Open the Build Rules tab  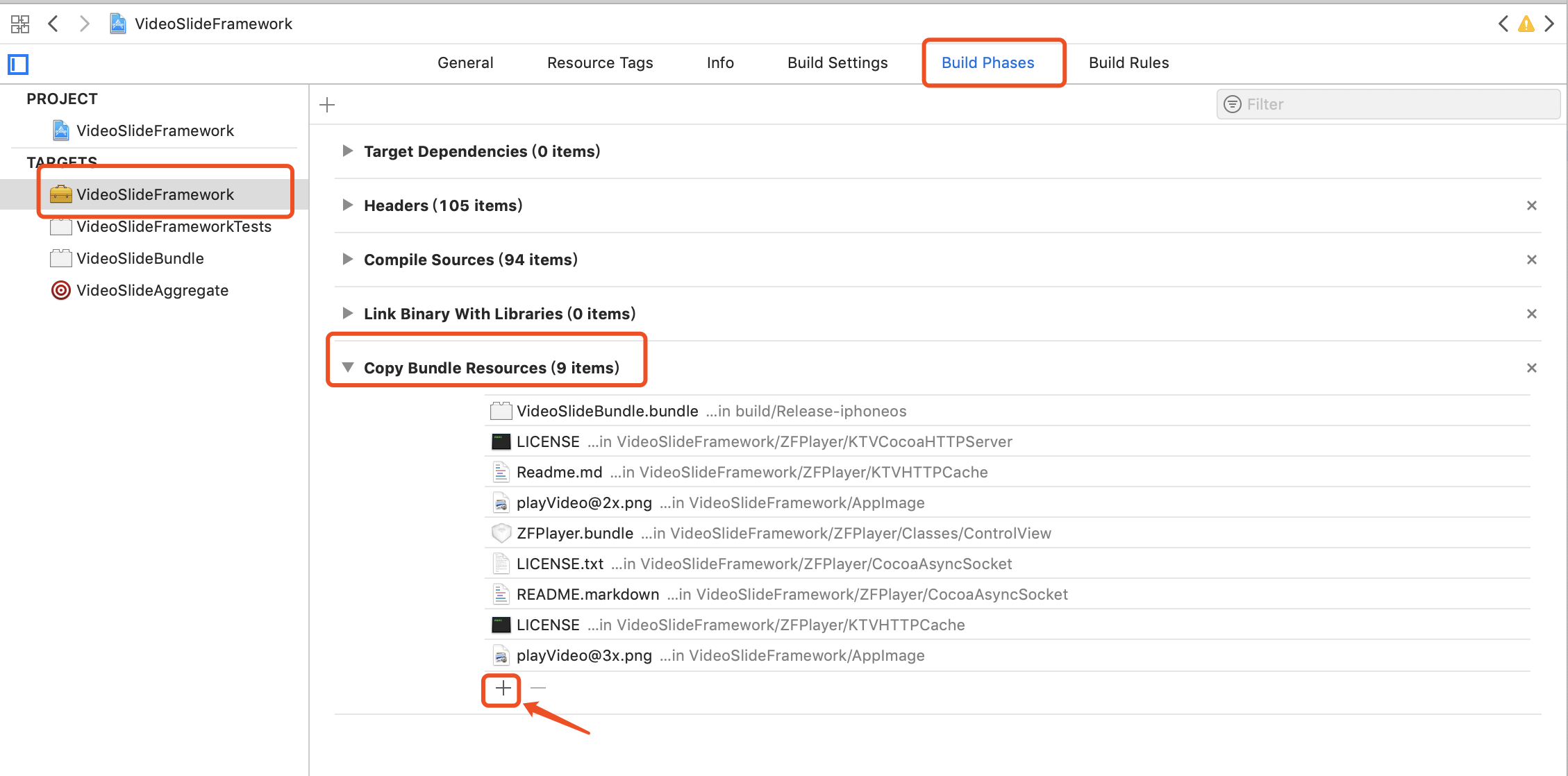1128,63
